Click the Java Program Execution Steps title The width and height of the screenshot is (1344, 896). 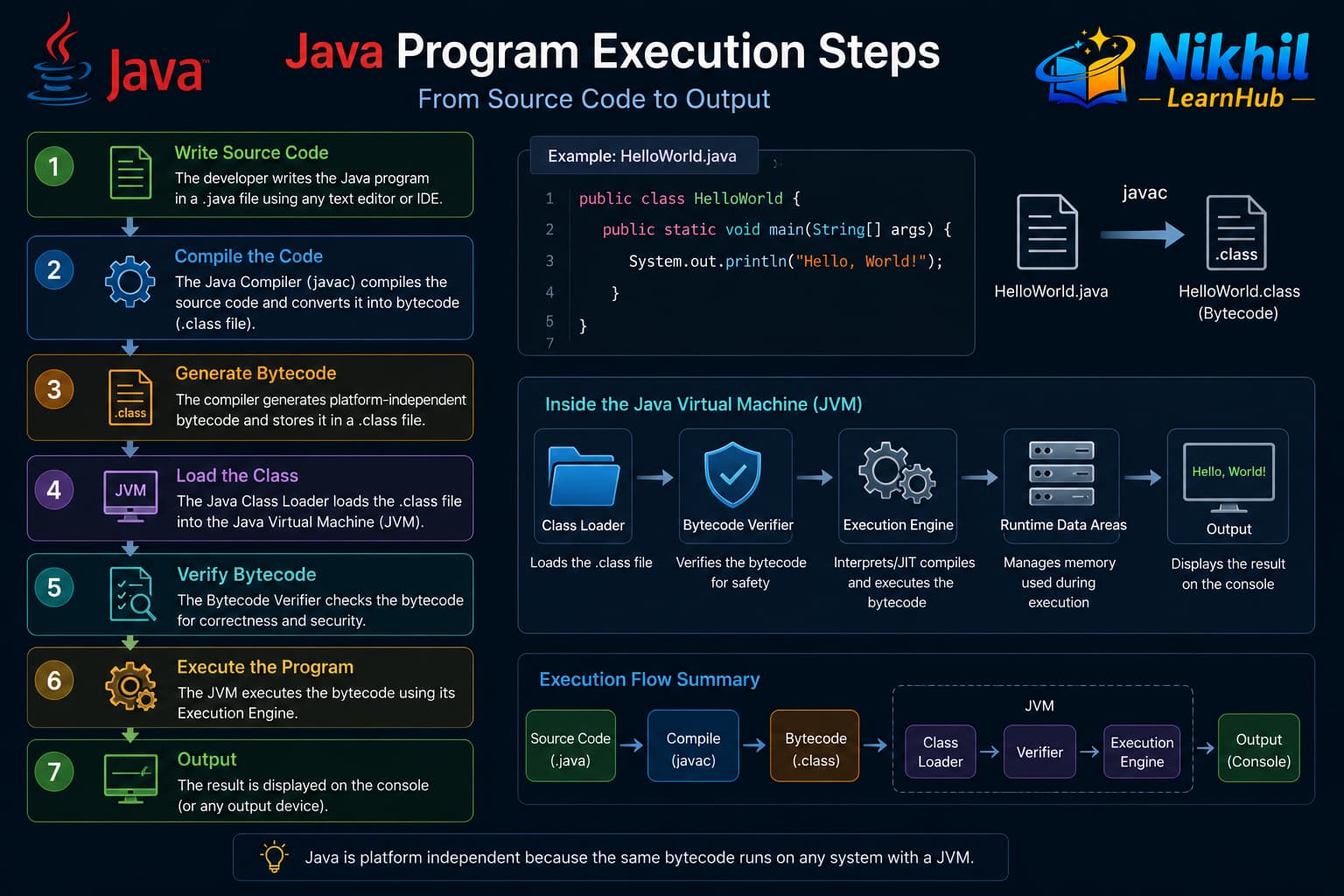(612, 52)
